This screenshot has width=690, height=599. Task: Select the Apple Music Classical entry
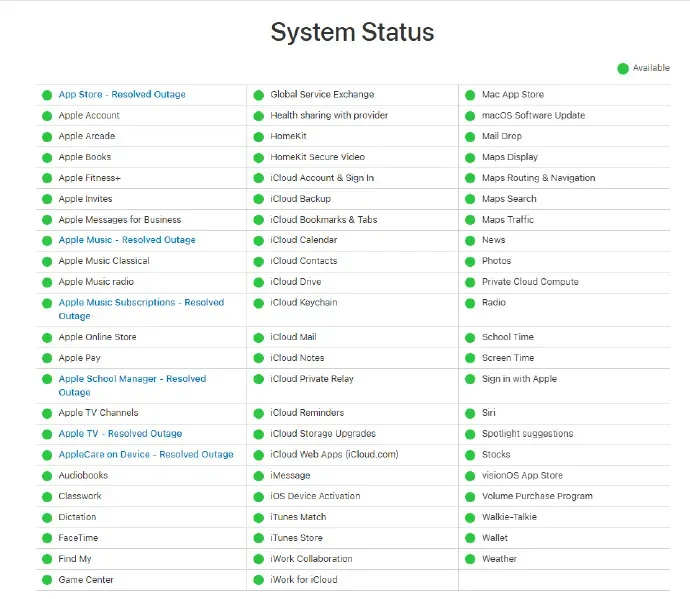click(104, 261)
